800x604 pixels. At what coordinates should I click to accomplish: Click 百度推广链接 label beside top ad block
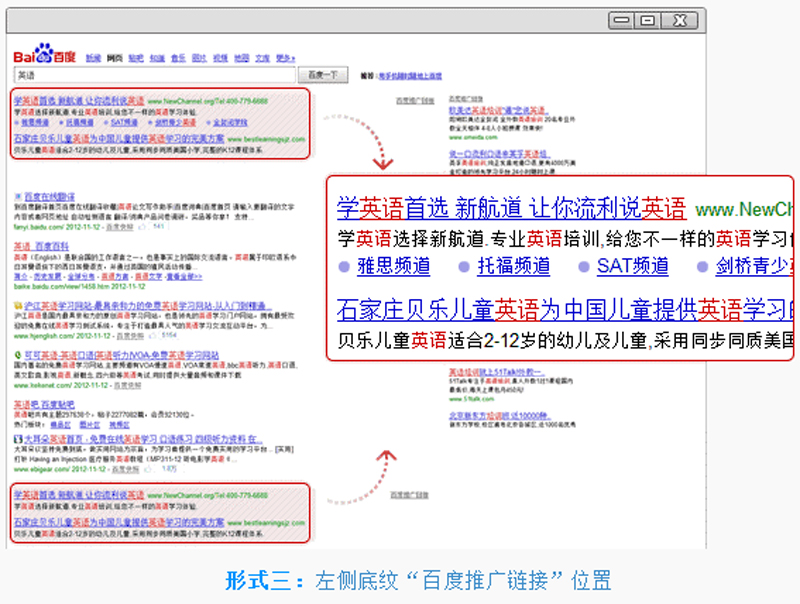pyautogui.click(x=415, y=101)
